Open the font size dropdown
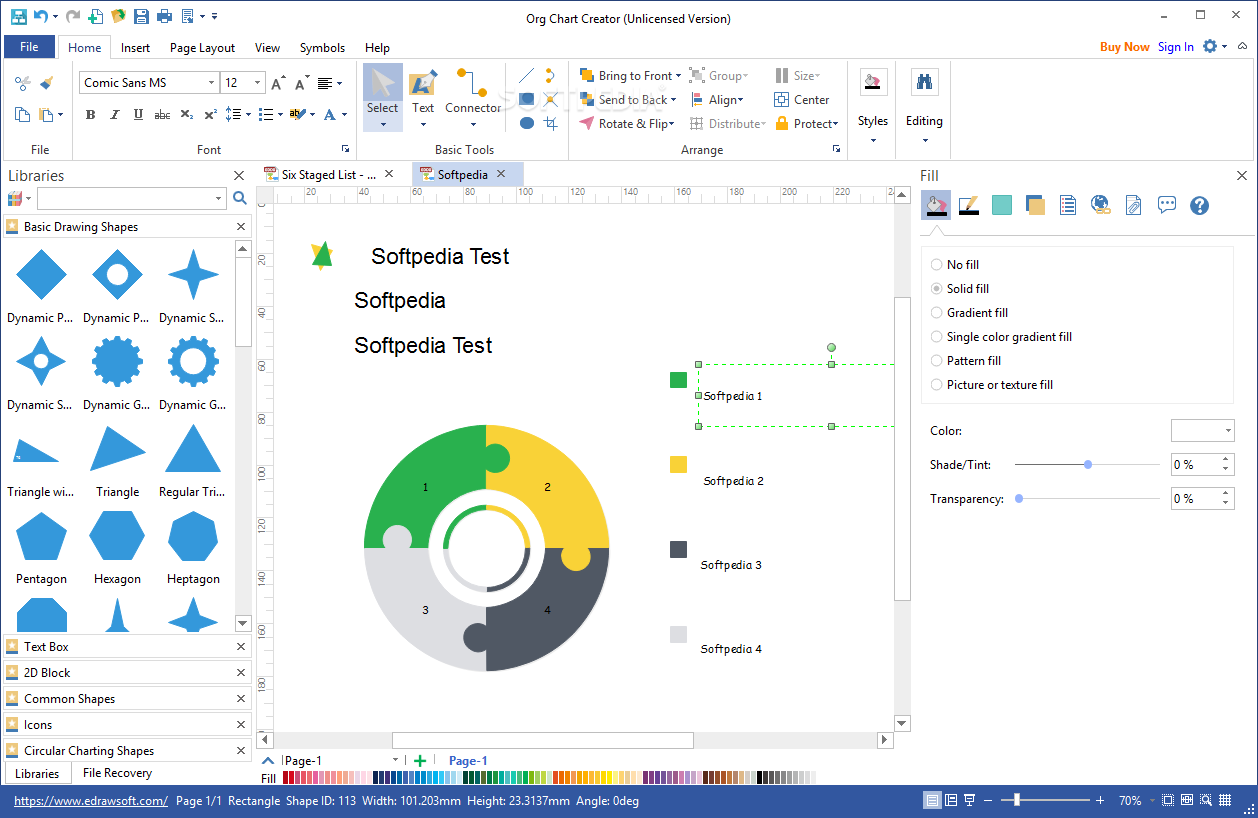1258x818 pixels. 258,83
